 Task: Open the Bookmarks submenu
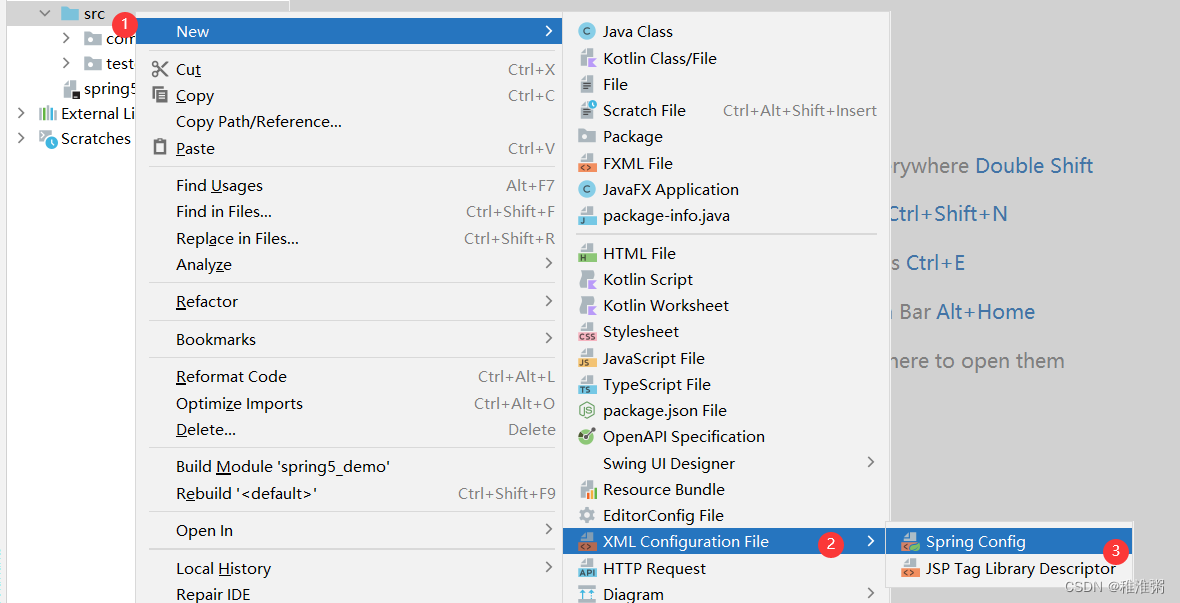click(x=349, y=340)
